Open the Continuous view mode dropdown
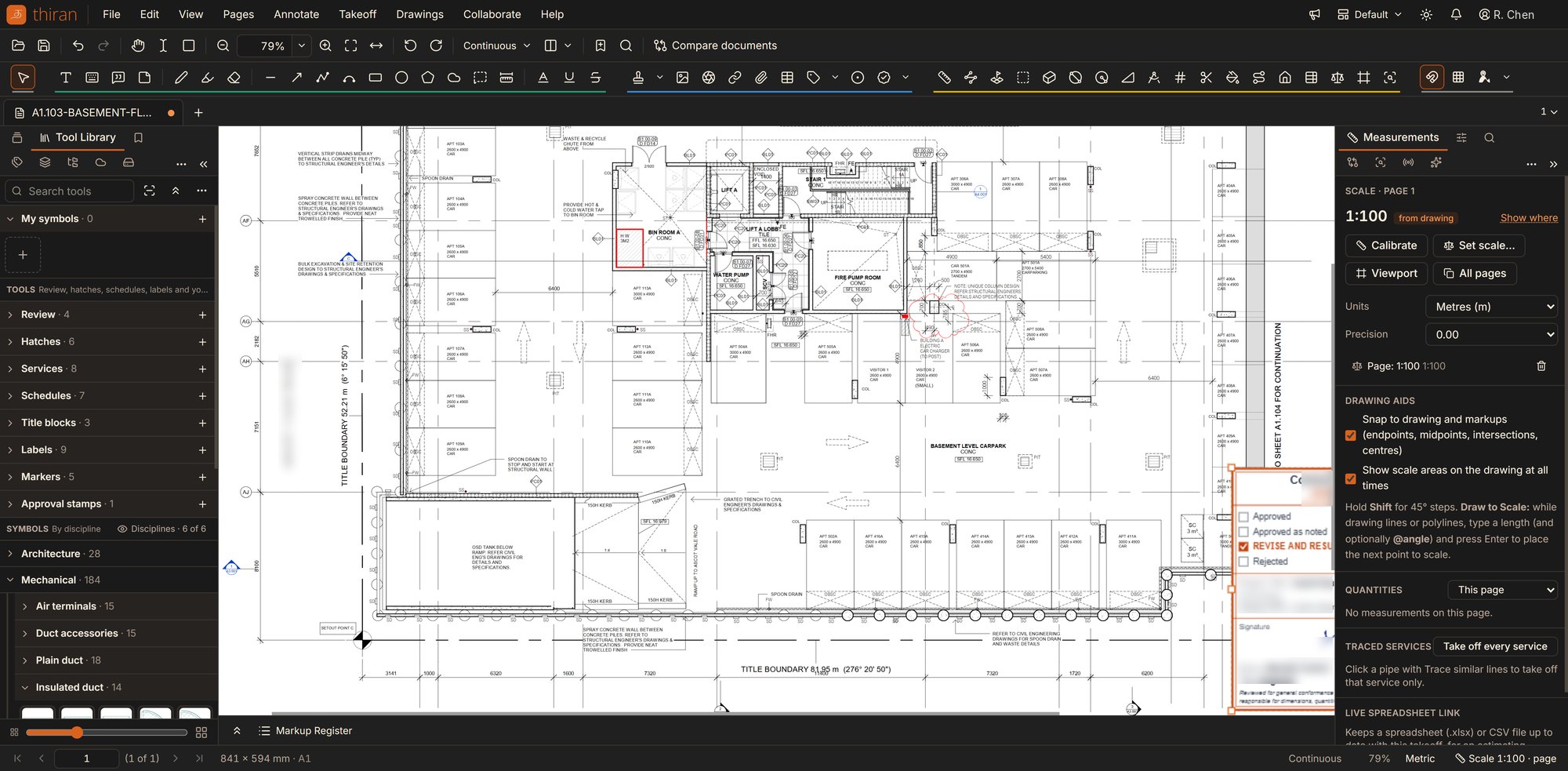The image size is (1568, 771). (x=496, y=45)
